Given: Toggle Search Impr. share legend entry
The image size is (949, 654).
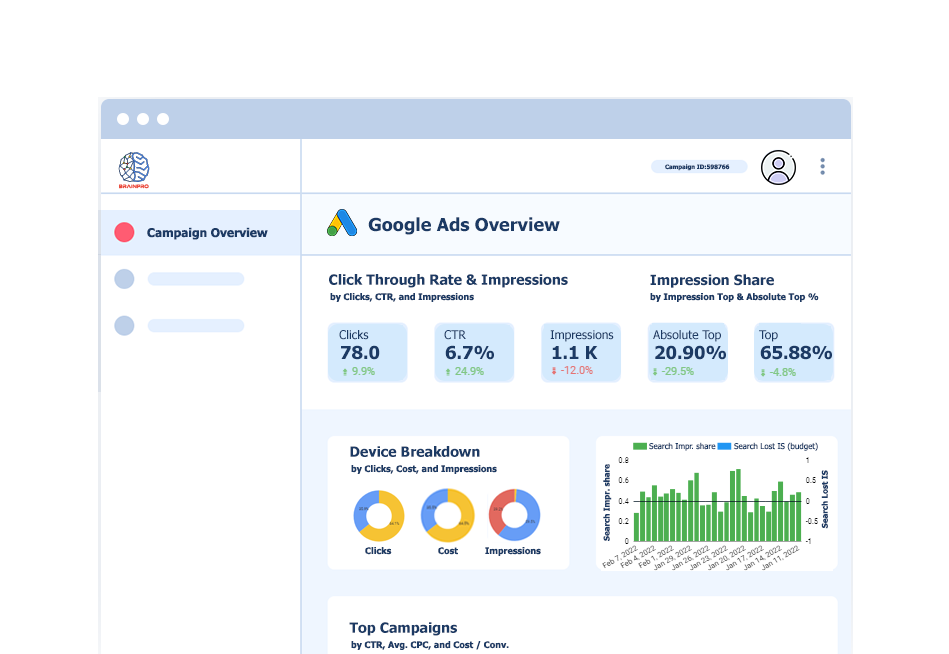Looking at the screenshot, I should pos(673,446).
